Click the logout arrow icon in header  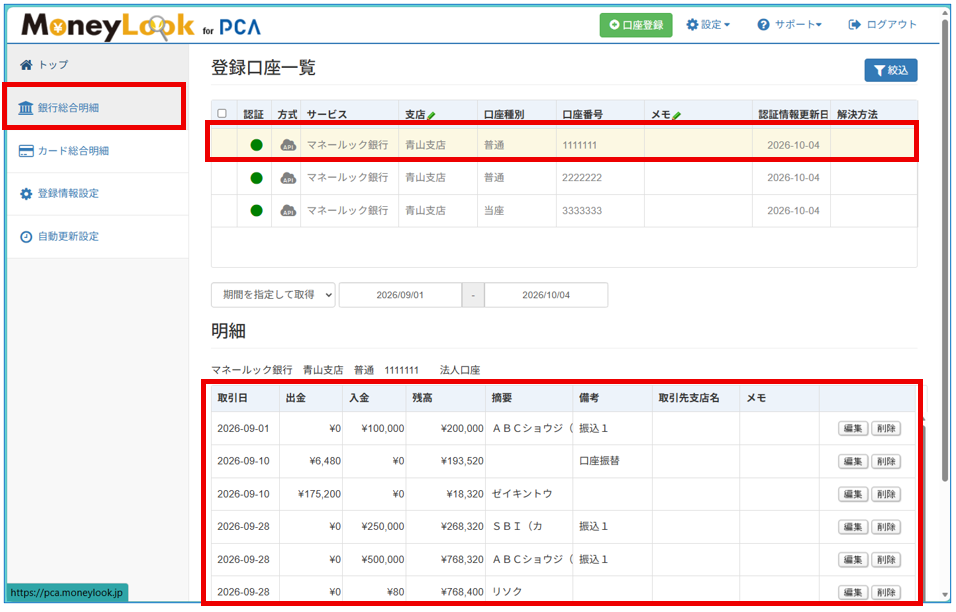point(855,24)
